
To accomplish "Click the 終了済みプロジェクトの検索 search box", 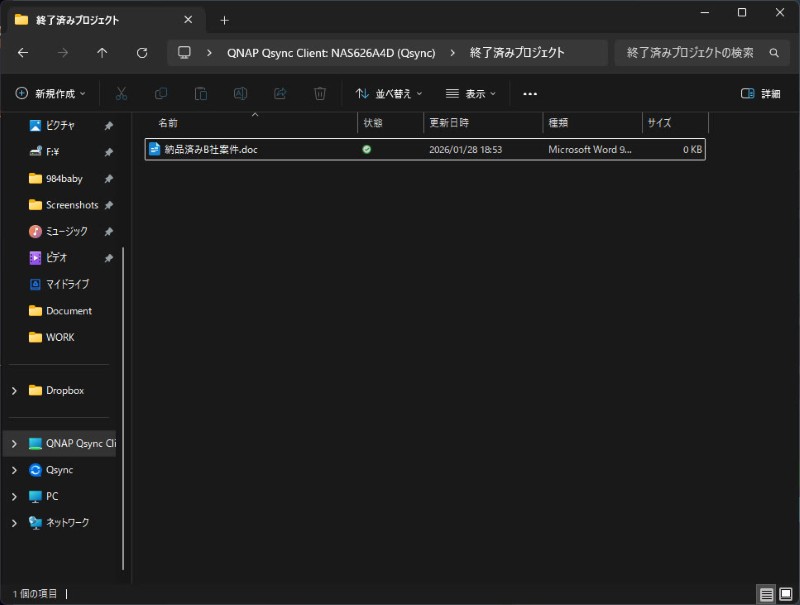I will (690, 53).
